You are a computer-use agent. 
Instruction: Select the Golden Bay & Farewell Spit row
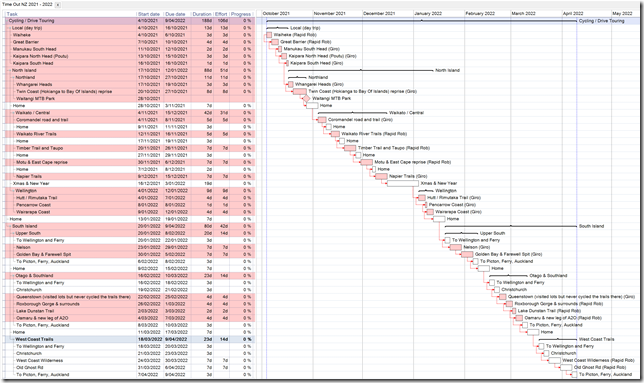pos(130,254)
